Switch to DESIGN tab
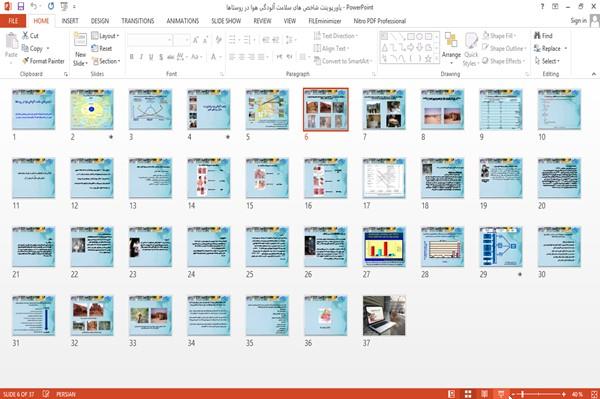 click(x=100, y=21)
